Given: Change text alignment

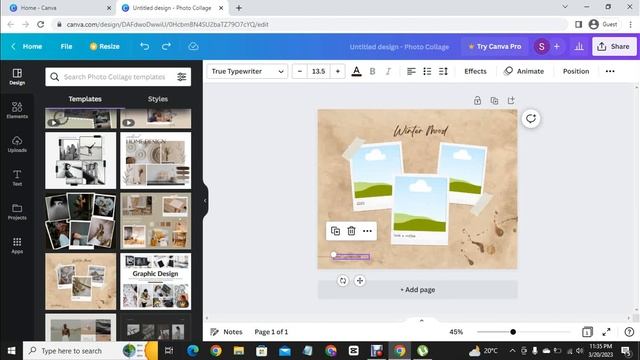Looking at the screenshot, I should pos(411,71).
